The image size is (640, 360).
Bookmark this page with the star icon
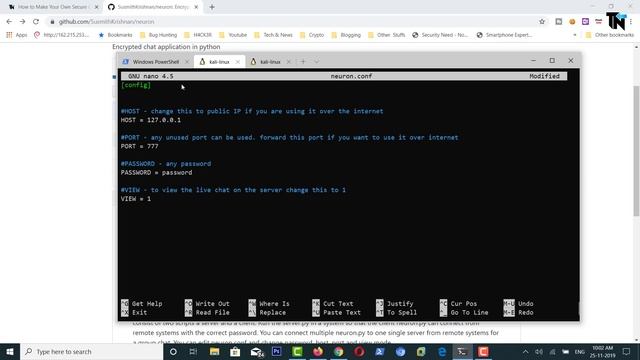pos(542,22)
